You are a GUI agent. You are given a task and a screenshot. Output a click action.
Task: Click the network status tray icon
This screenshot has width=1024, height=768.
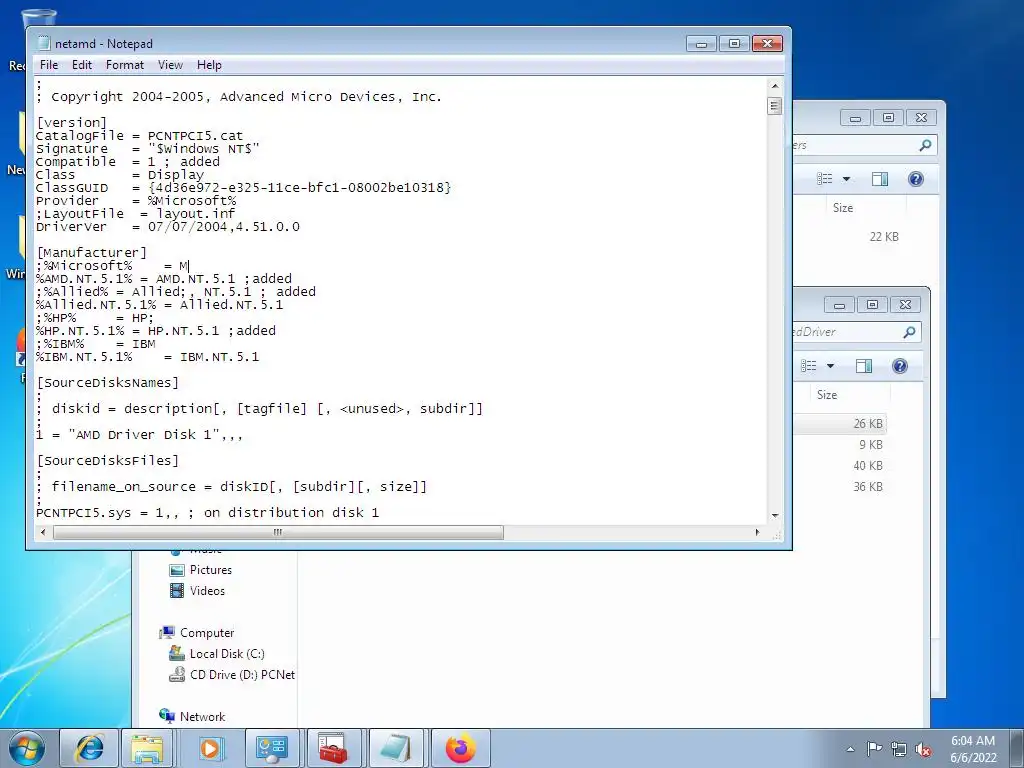pyautogui.click(x=899, y=750)
